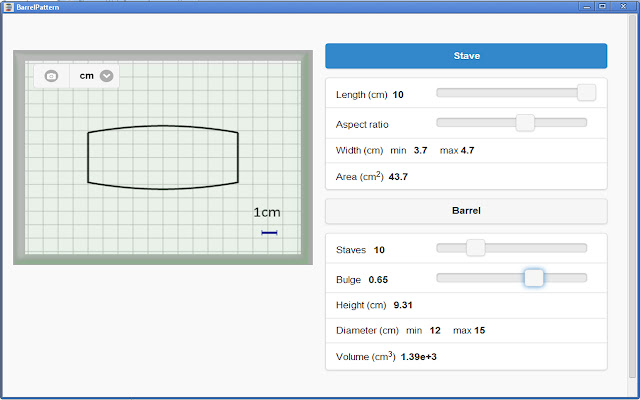Screen dimensions: 640x400
Task: Click the Height value 9.31
Action: (403, 305)
